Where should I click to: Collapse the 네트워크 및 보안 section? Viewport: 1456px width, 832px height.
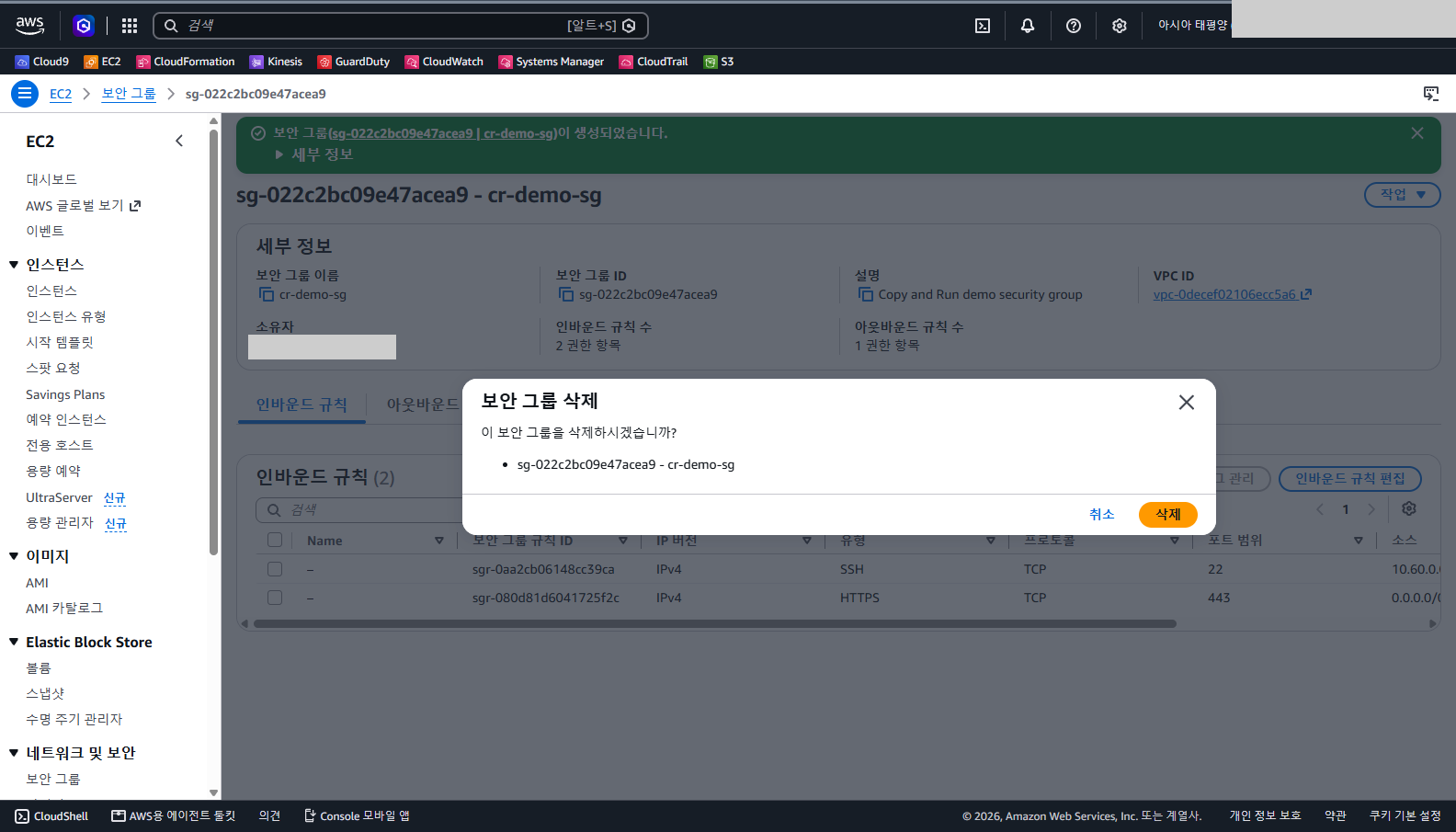[x=14, y=753]
